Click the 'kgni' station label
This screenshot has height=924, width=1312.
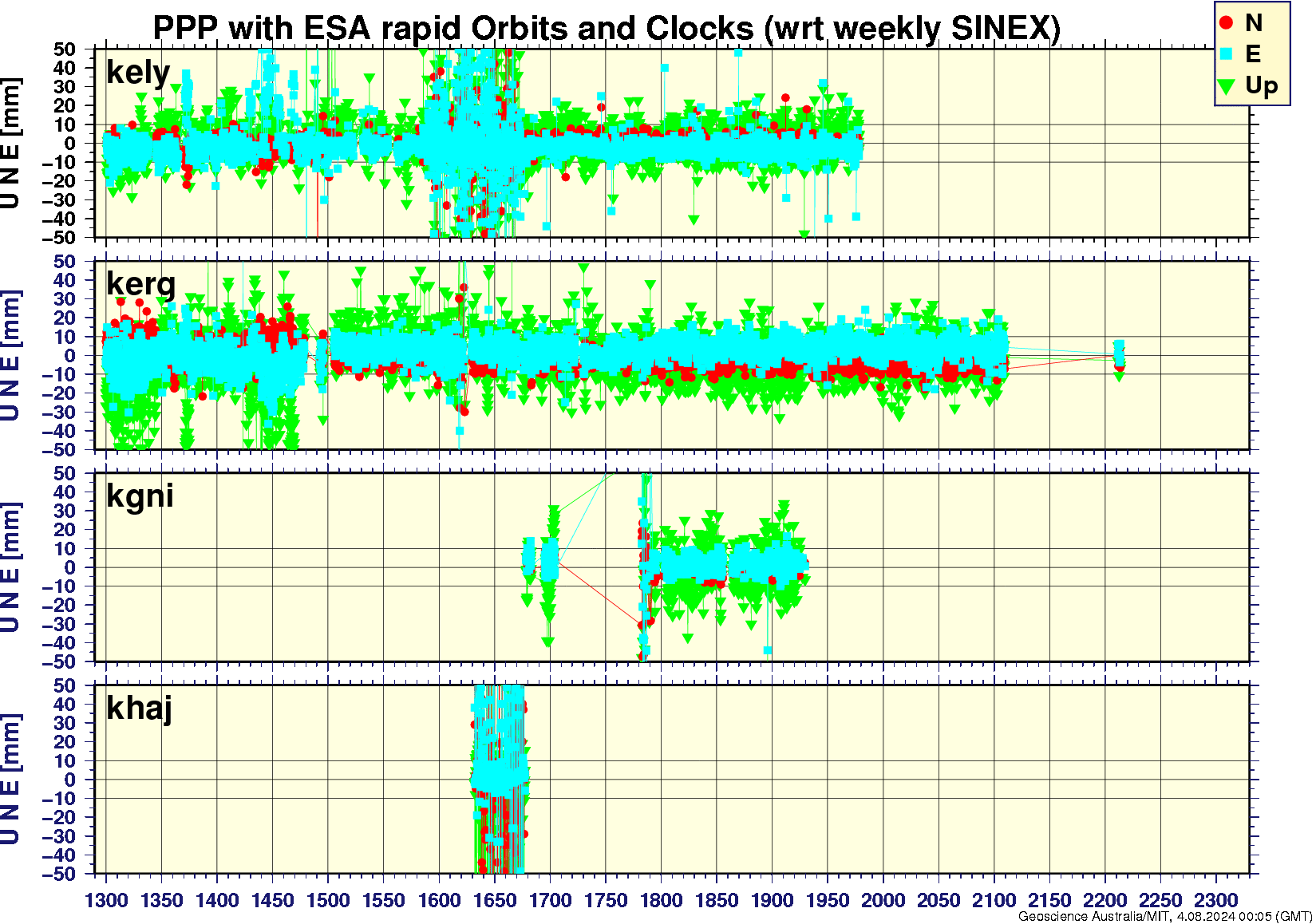point(140,496)
